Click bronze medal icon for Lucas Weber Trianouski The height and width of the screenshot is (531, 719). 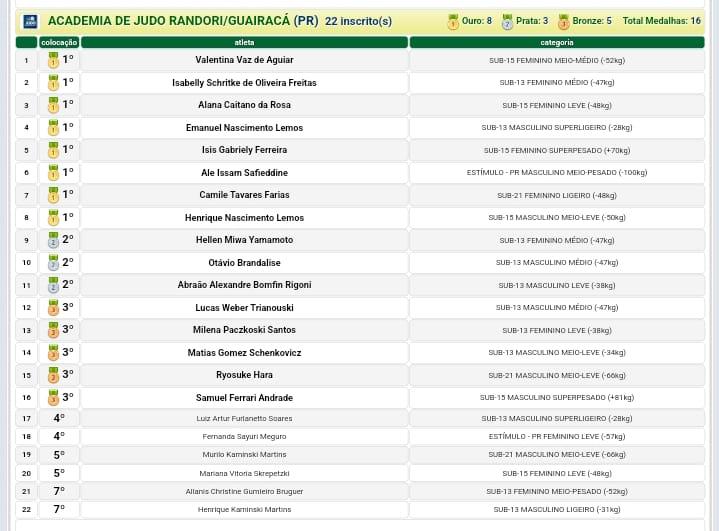point(54,307)
